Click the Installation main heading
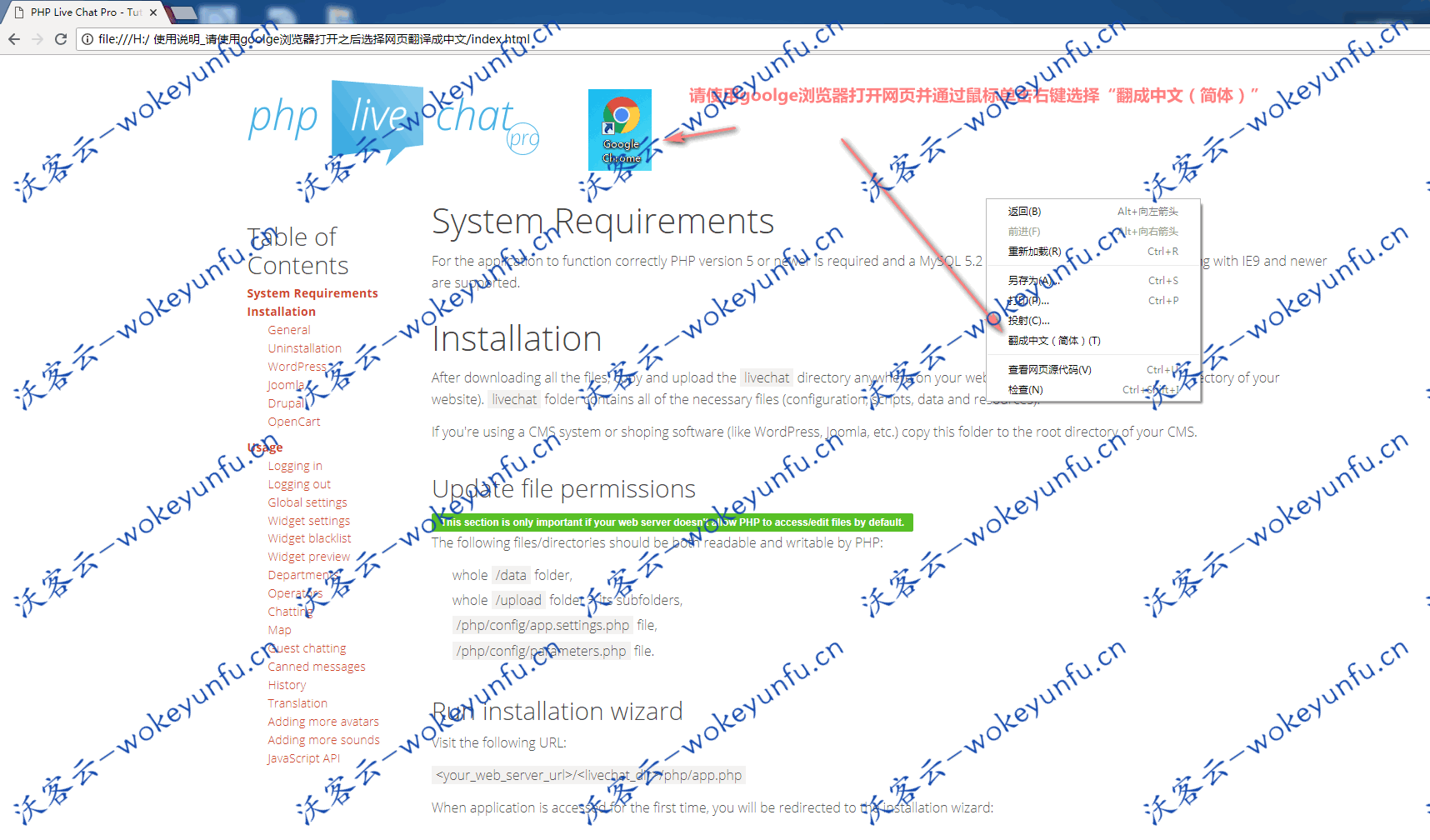 point(517,339)
